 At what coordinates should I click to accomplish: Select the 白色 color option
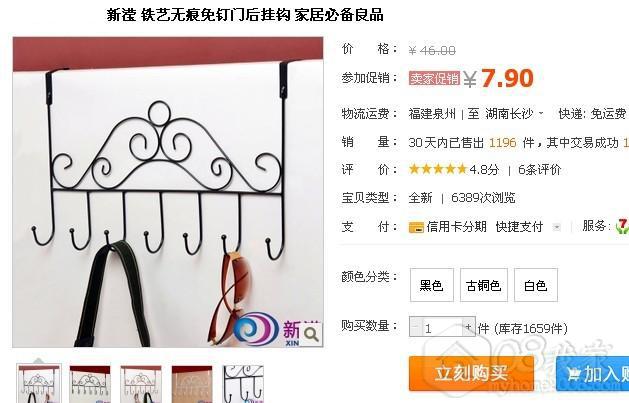(536, 285)
